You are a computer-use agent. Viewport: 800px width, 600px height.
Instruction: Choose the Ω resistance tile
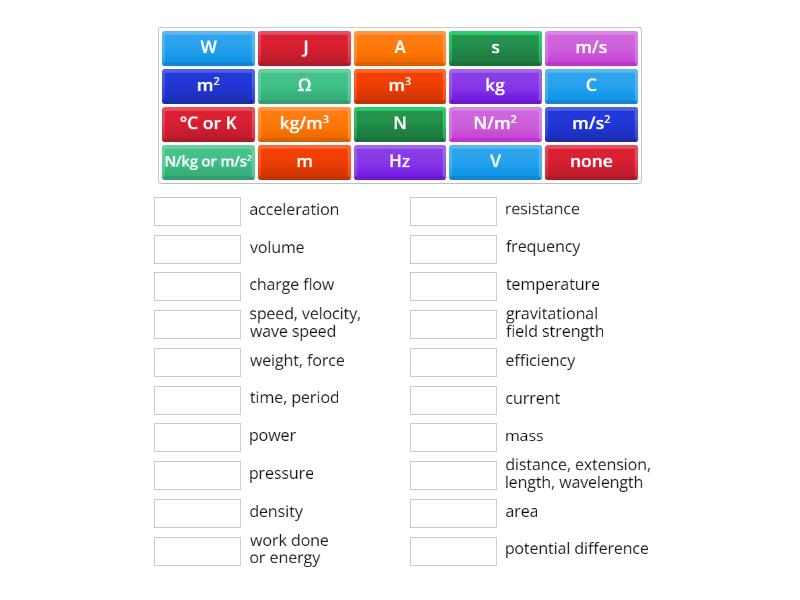click(x=303, y=85)
